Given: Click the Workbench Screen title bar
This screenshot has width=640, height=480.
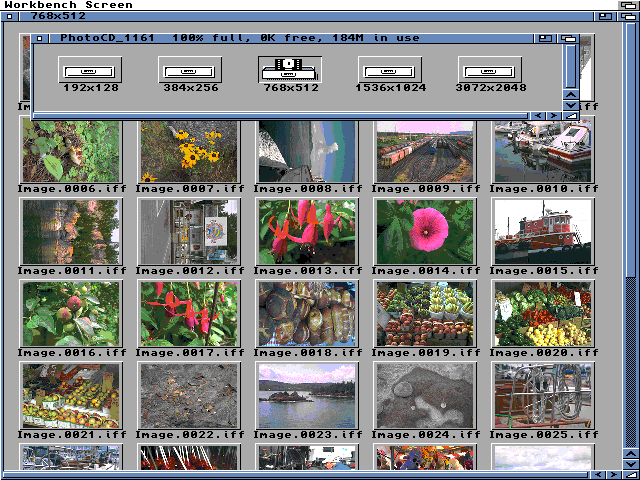Looking at the screenshot, I should tap(309, 5).
